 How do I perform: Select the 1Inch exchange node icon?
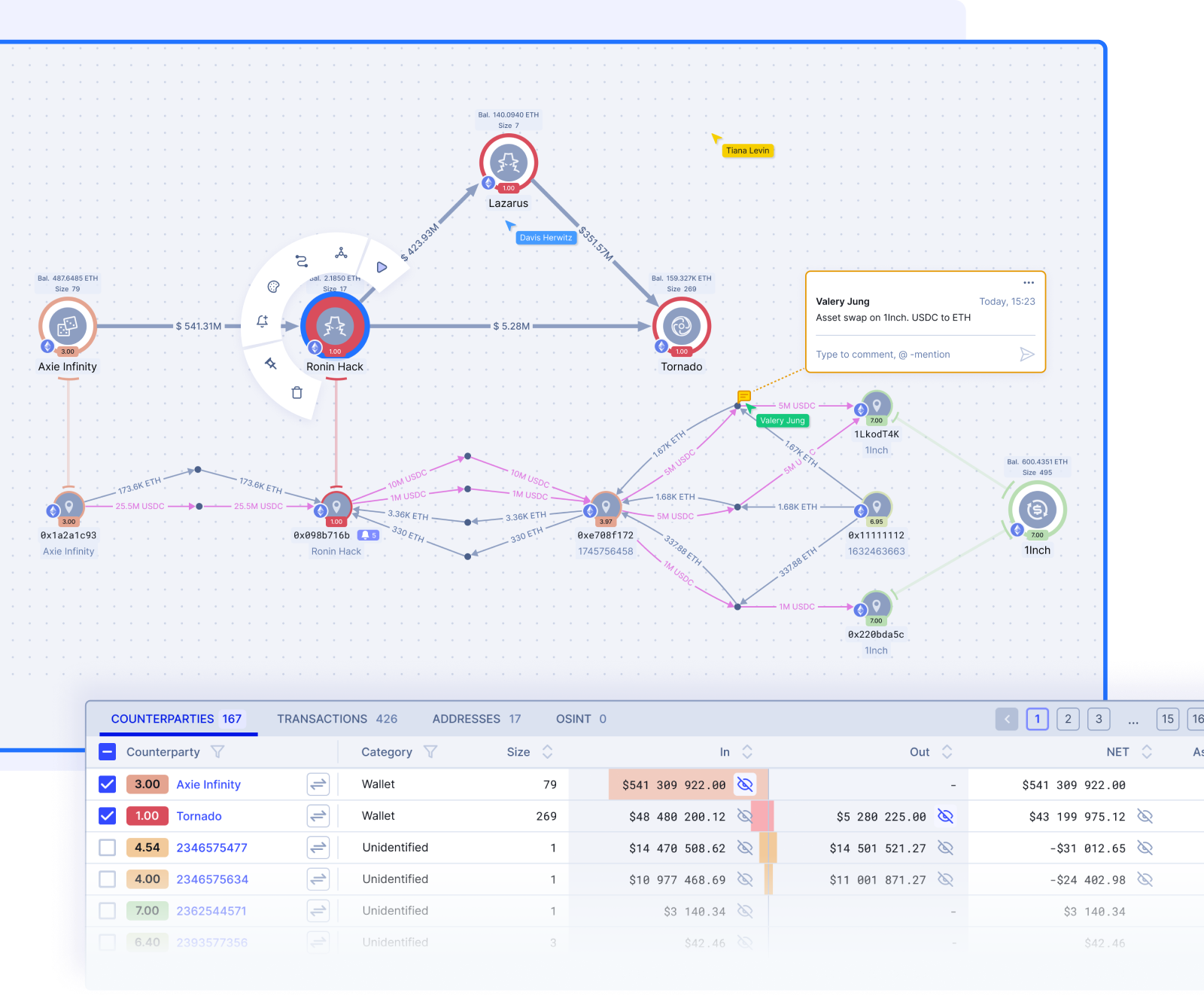point(1037,510)
